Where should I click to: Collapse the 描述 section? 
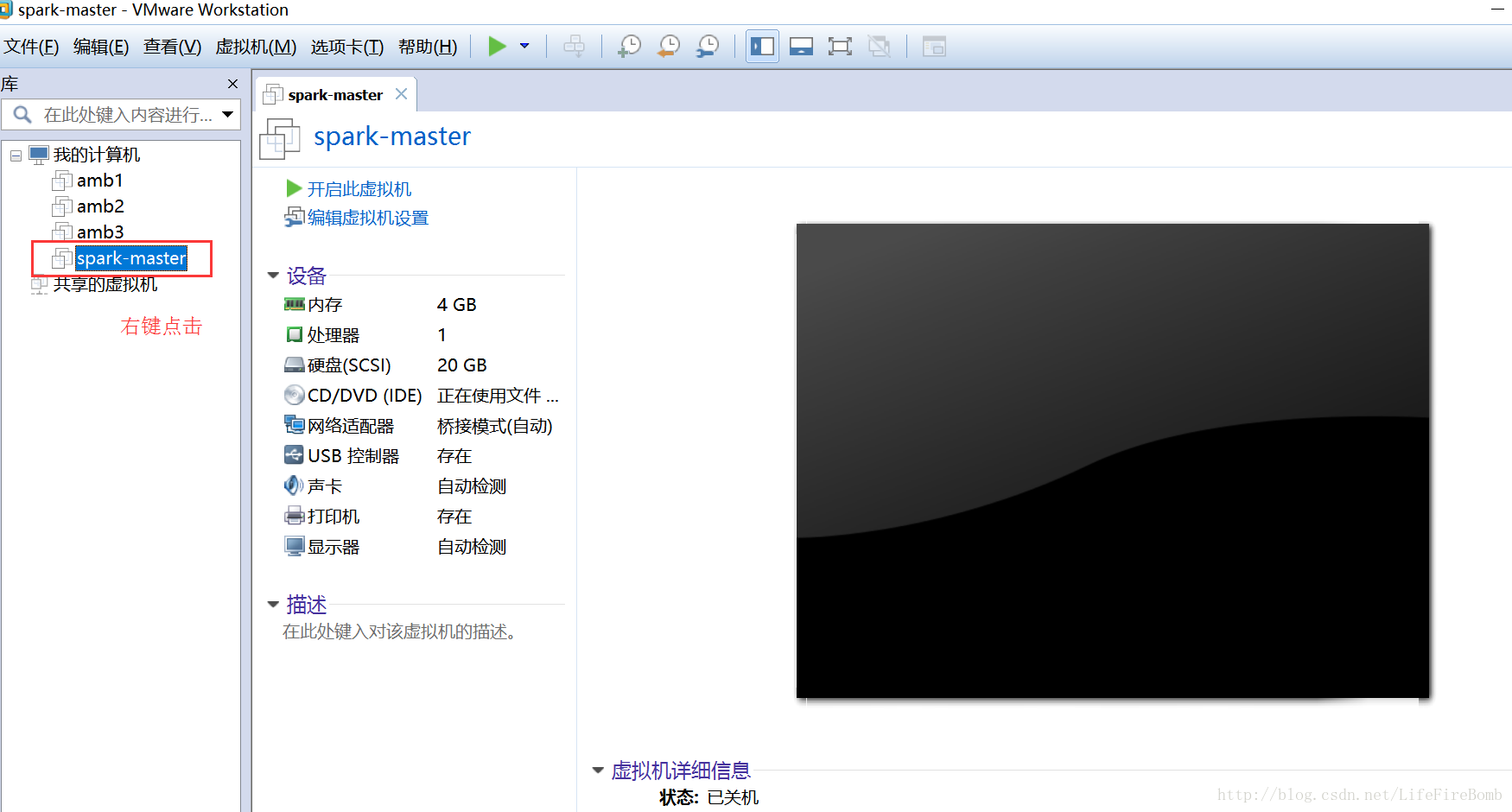pyautogui.click(x=273, y=605)
